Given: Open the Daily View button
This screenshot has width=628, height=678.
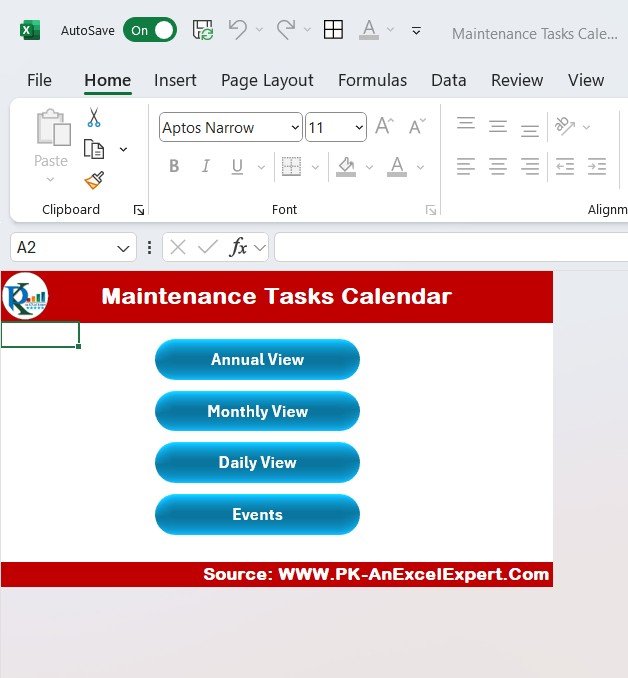Looking at the screenshot, I should (x=257, y=462).
